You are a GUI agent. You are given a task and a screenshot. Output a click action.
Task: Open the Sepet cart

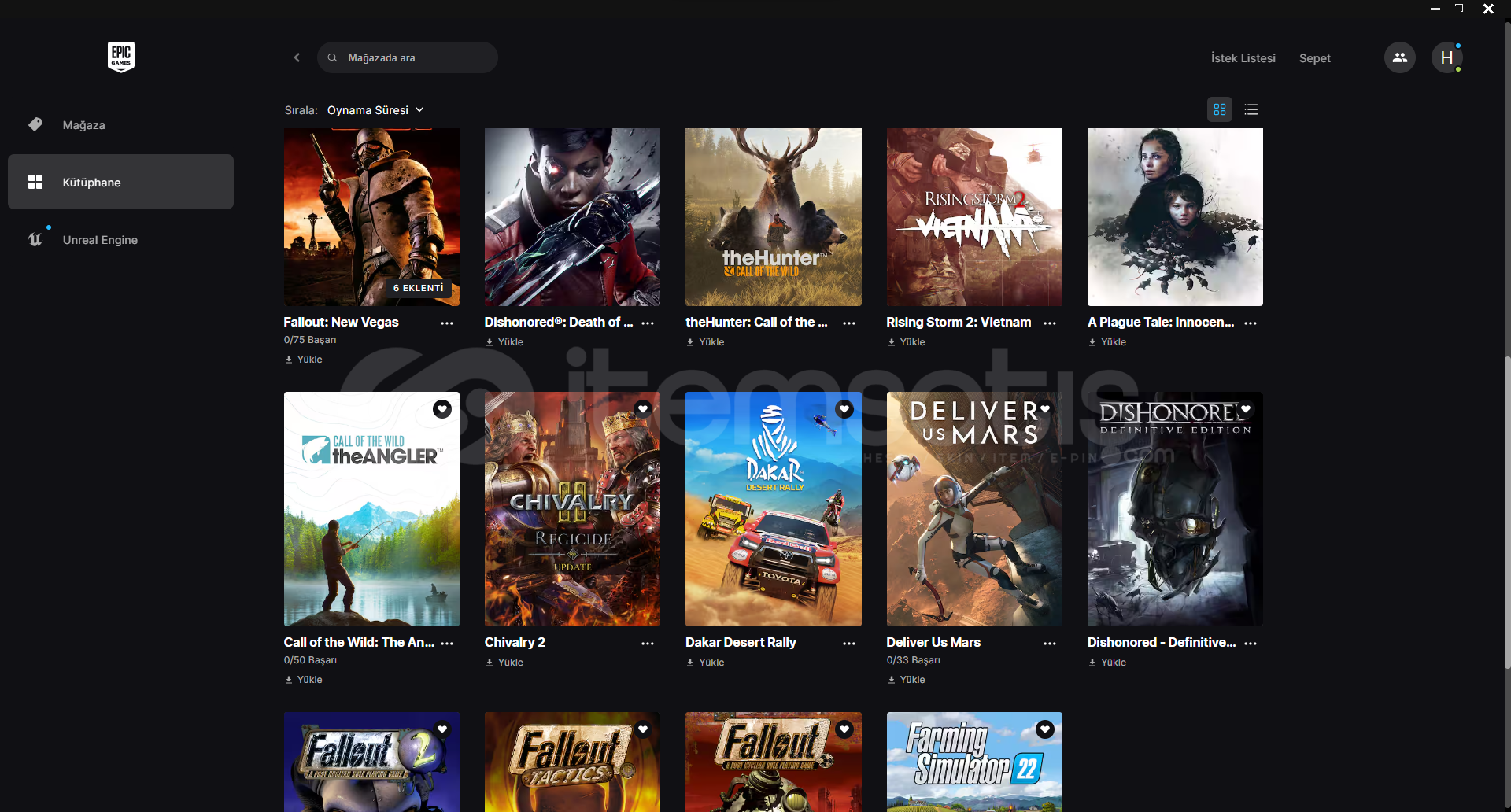click(x=1314, y=58)
